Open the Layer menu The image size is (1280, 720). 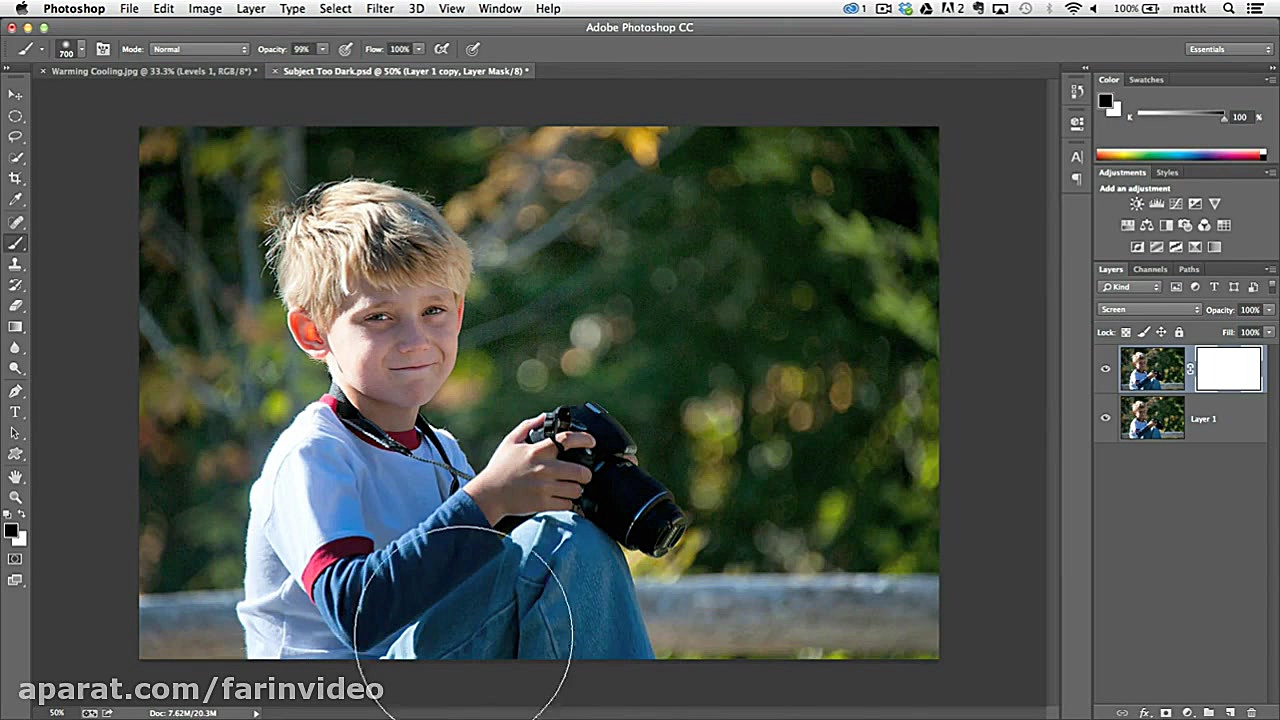251,8
